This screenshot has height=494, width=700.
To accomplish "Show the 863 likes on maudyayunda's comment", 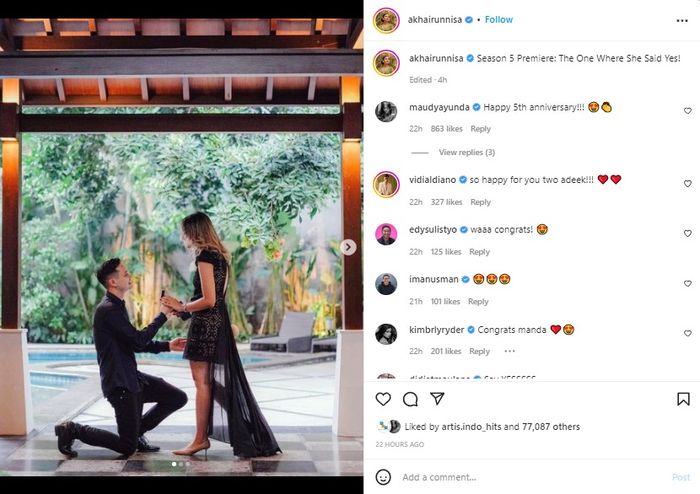I will coord(446,129).
